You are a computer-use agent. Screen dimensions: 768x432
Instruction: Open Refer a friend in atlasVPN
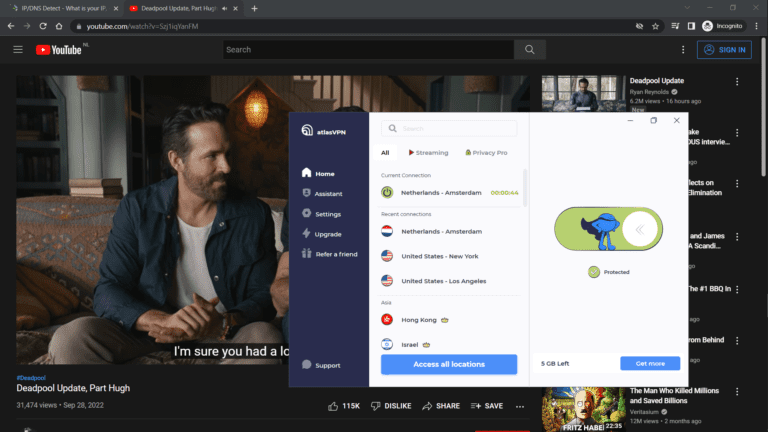pos(329,254)
